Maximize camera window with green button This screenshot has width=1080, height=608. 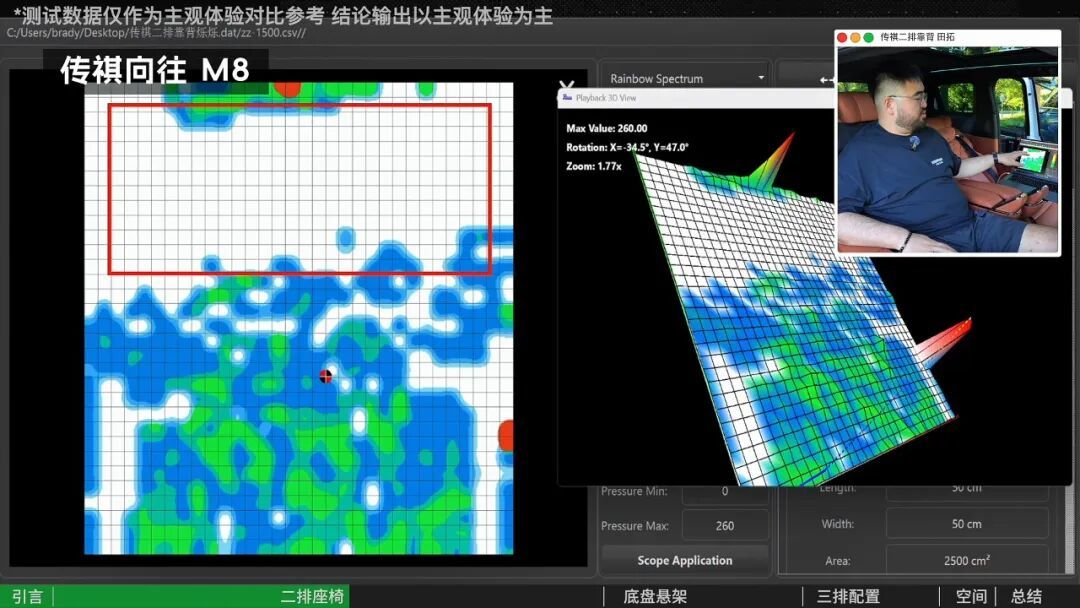click(x=868, y=37)
